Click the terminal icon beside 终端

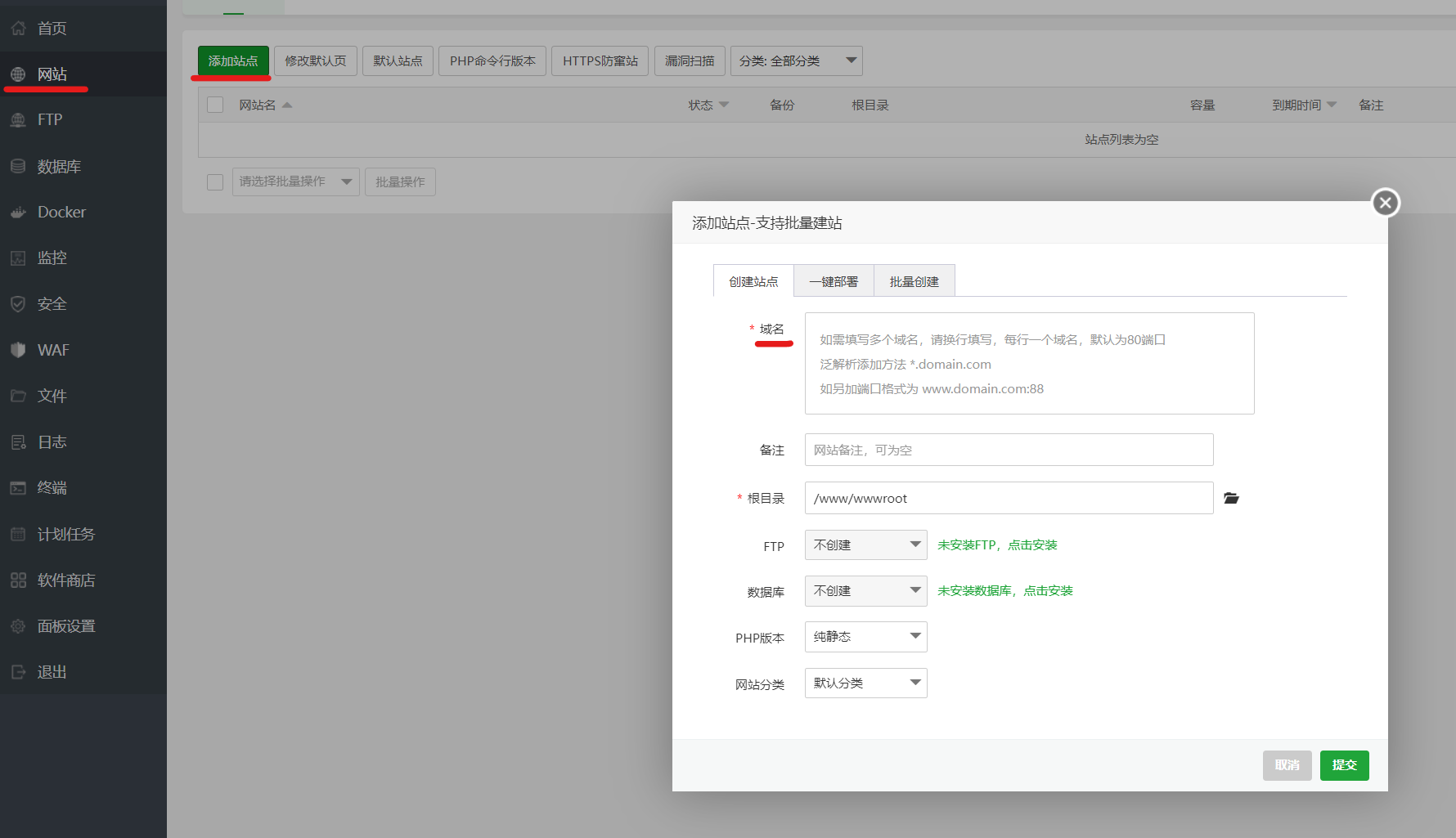18,488
